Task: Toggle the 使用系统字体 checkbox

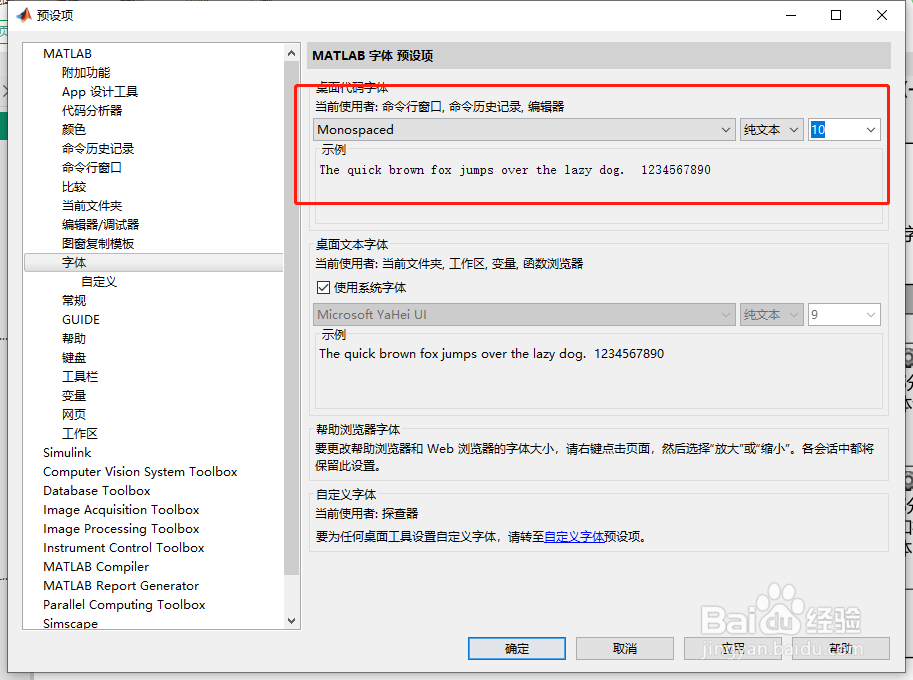Action: [323, 288]
